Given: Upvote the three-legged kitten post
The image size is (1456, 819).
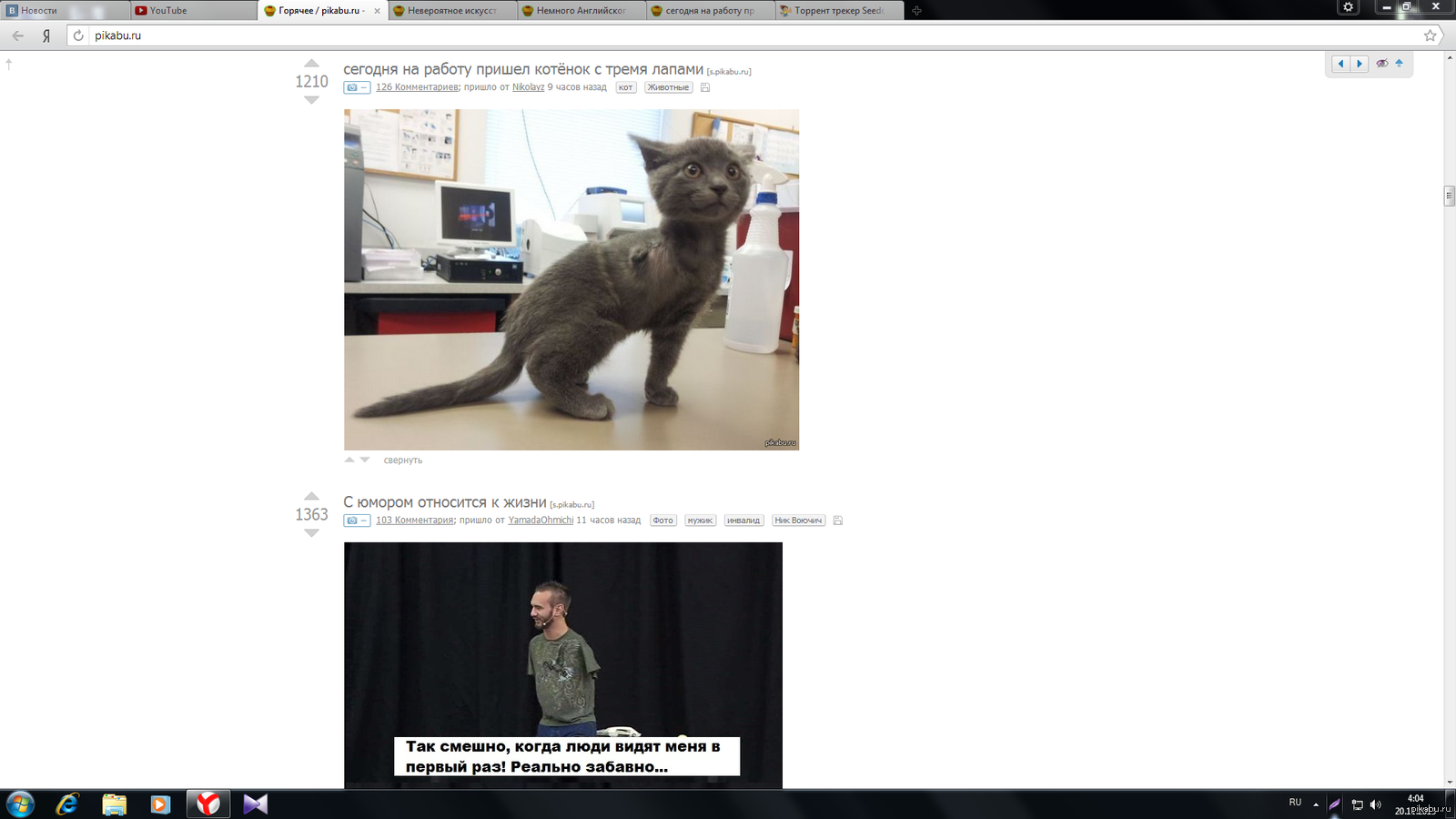Looking at the screenshot, I should (x=311, y=64).
